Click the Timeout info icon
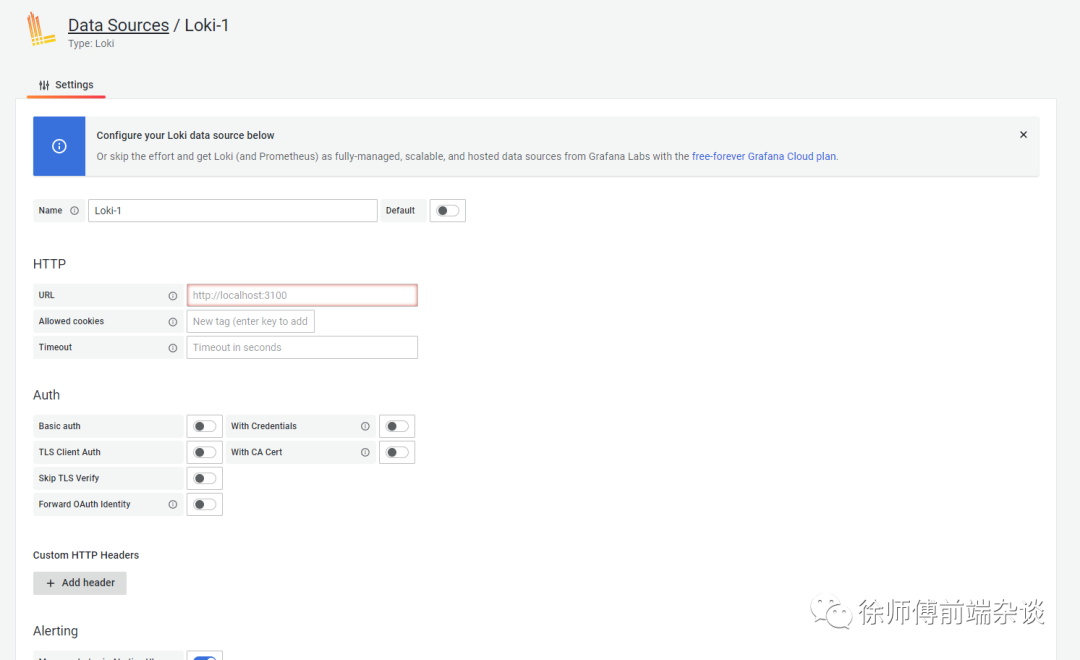The image size is (1080, 660). click(173, 348)
